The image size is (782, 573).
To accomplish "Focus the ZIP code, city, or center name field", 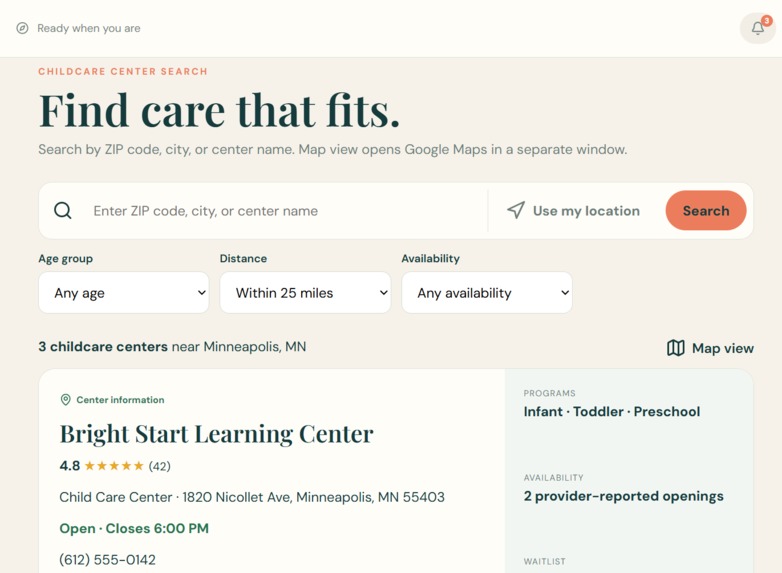I will pyautogui.click(x=286, y=211).
